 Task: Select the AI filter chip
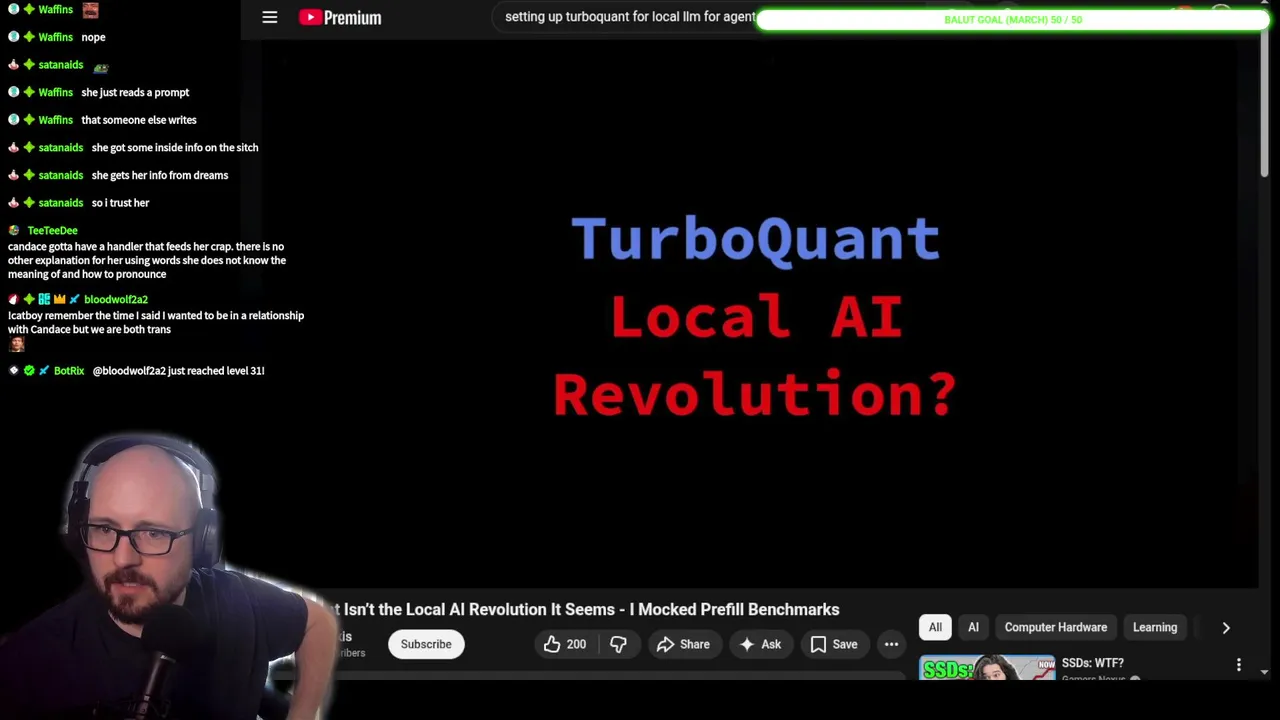coord(973,627)
